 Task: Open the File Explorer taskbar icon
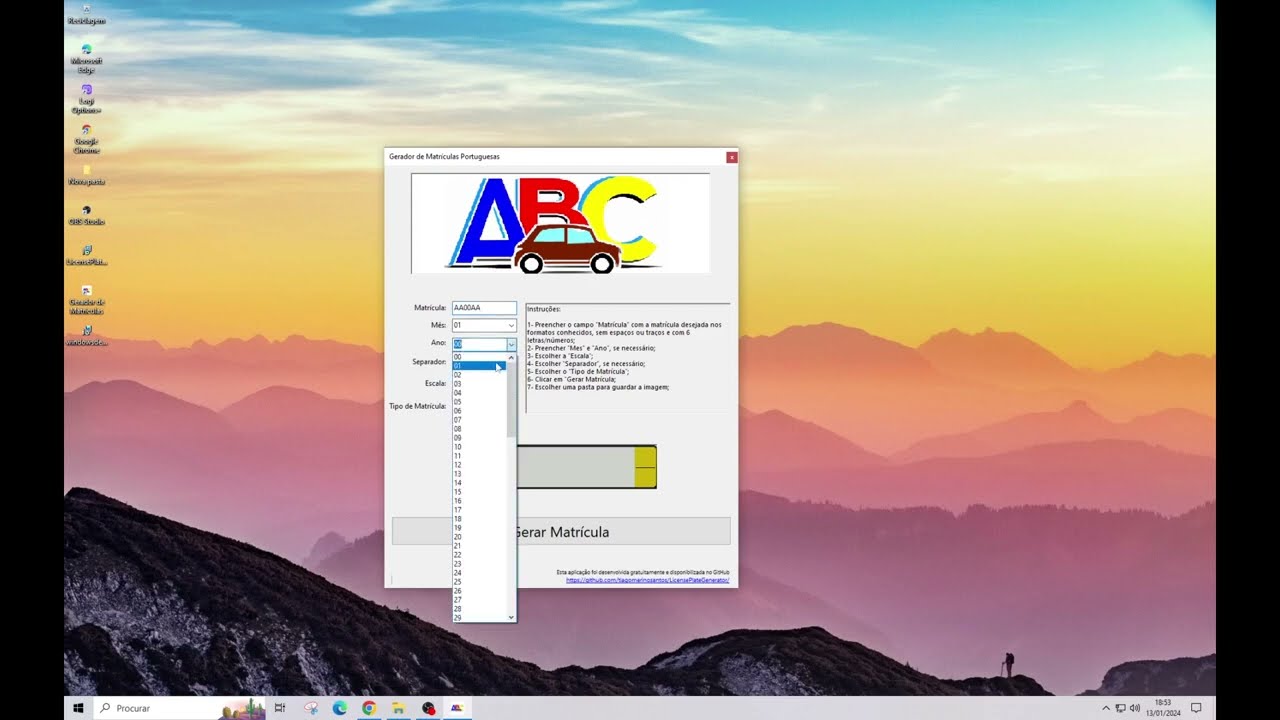[398, 708]
